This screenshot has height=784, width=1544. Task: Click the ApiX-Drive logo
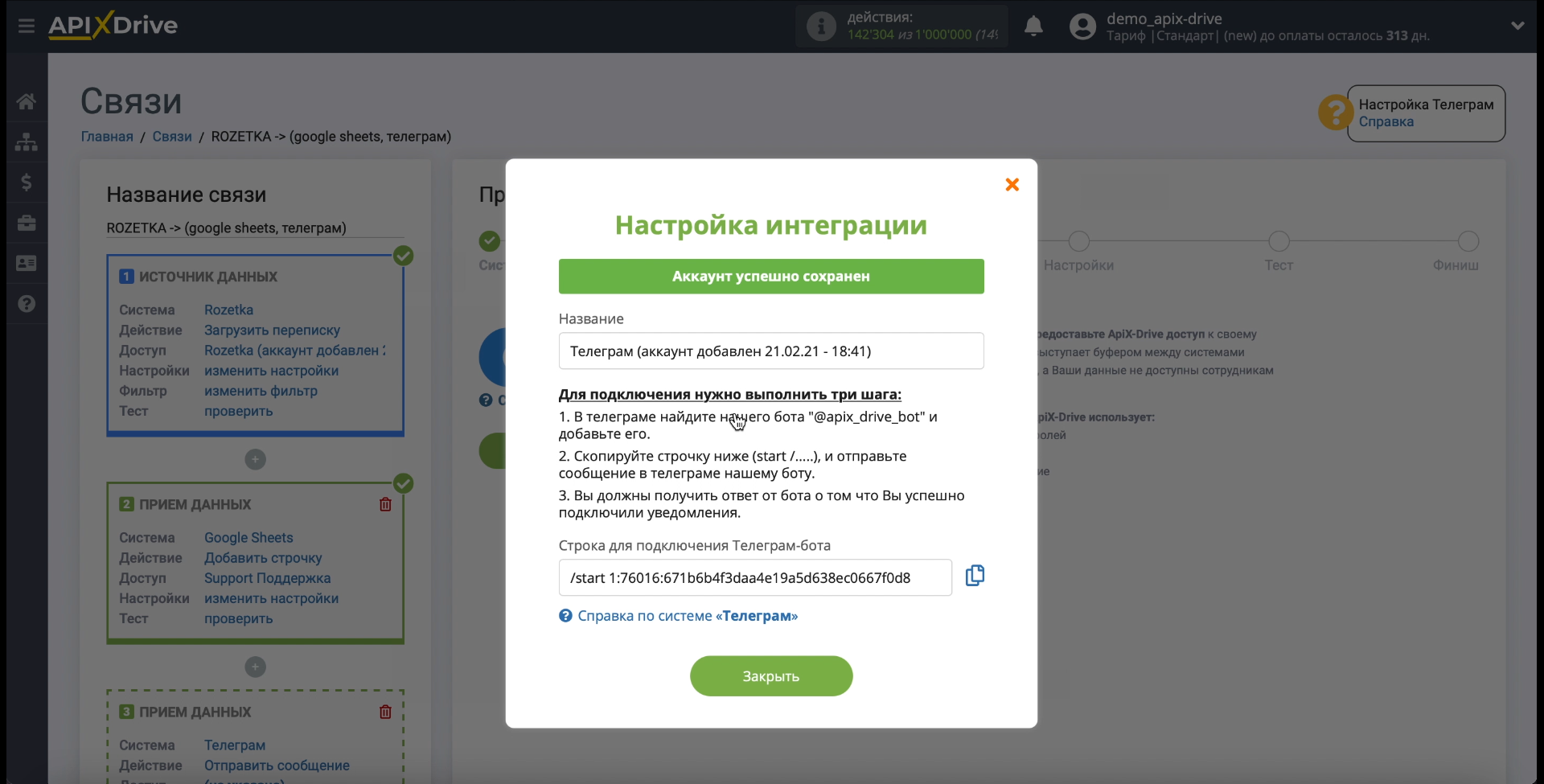click(113, 25)
